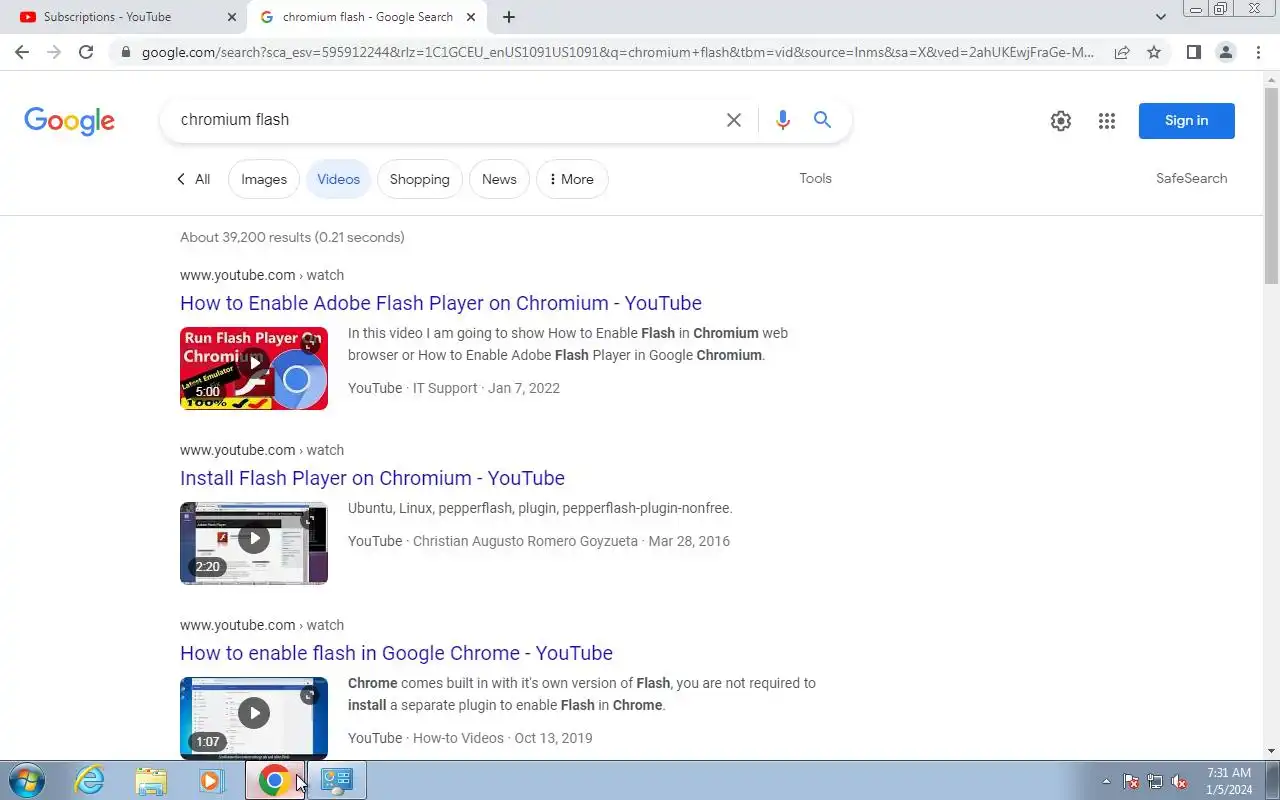Click the About 39,200 results text
Screen dimensions: 1280x800
pos(292,237)
